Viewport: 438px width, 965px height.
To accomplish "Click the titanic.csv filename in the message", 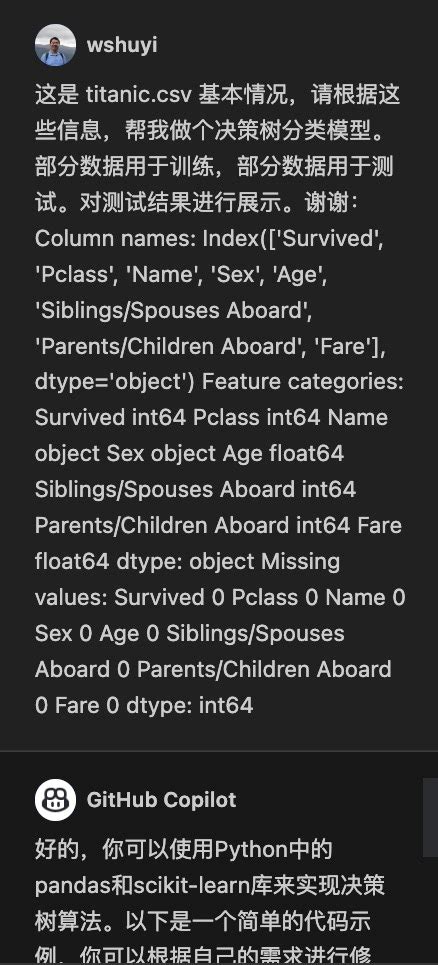I will point(140,95).
